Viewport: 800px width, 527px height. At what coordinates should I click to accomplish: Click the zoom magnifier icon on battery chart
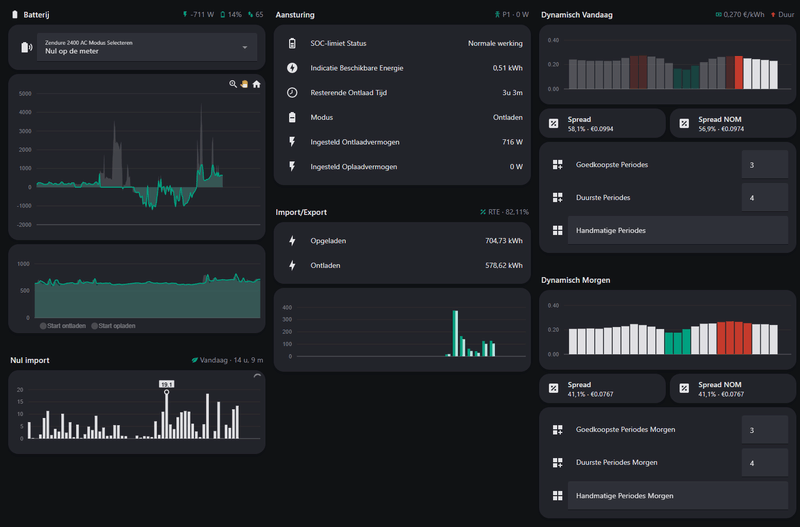pyautogui.click(x=233, y=85)
